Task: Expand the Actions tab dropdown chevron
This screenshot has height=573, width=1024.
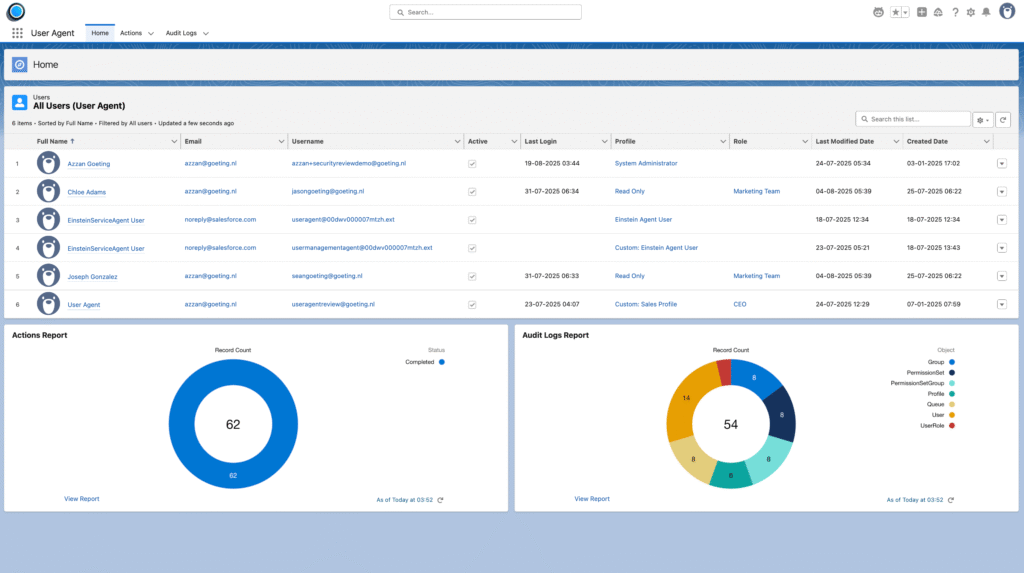Action: click(x=151, y=33)
